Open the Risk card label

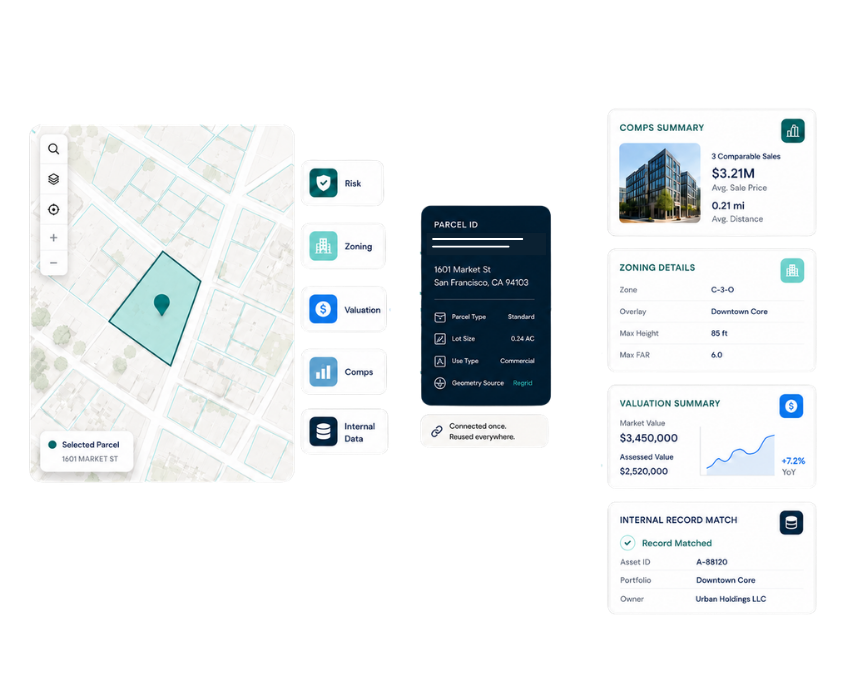click(353, 184)
